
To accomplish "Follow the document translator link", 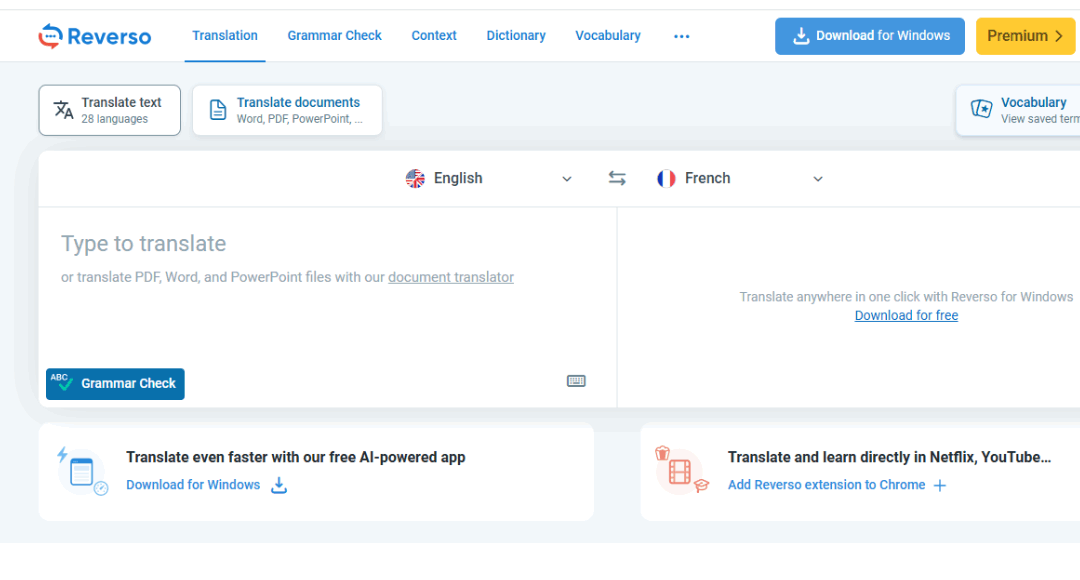I will coord(451,277).
